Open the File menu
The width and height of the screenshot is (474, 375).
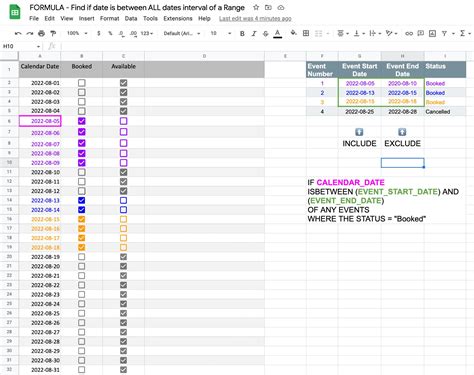pos(34,18)
